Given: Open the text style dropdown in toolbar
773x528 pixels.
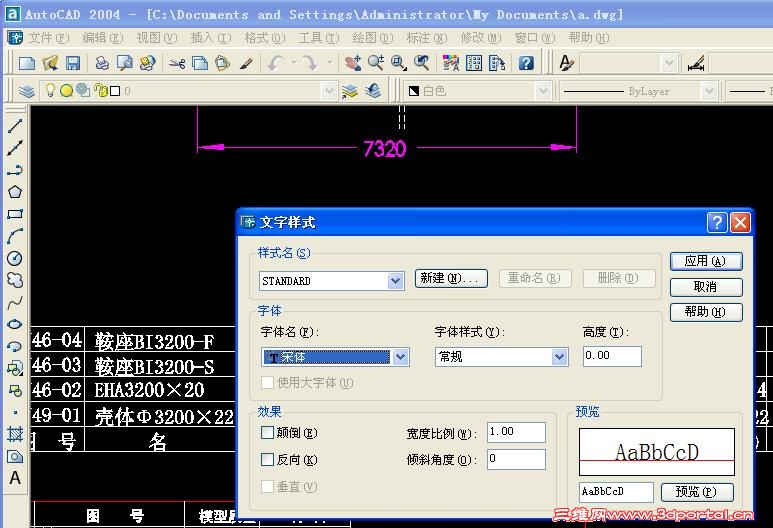Looking at the screenshot, I should pyautogui.click(x=668, y=63).
